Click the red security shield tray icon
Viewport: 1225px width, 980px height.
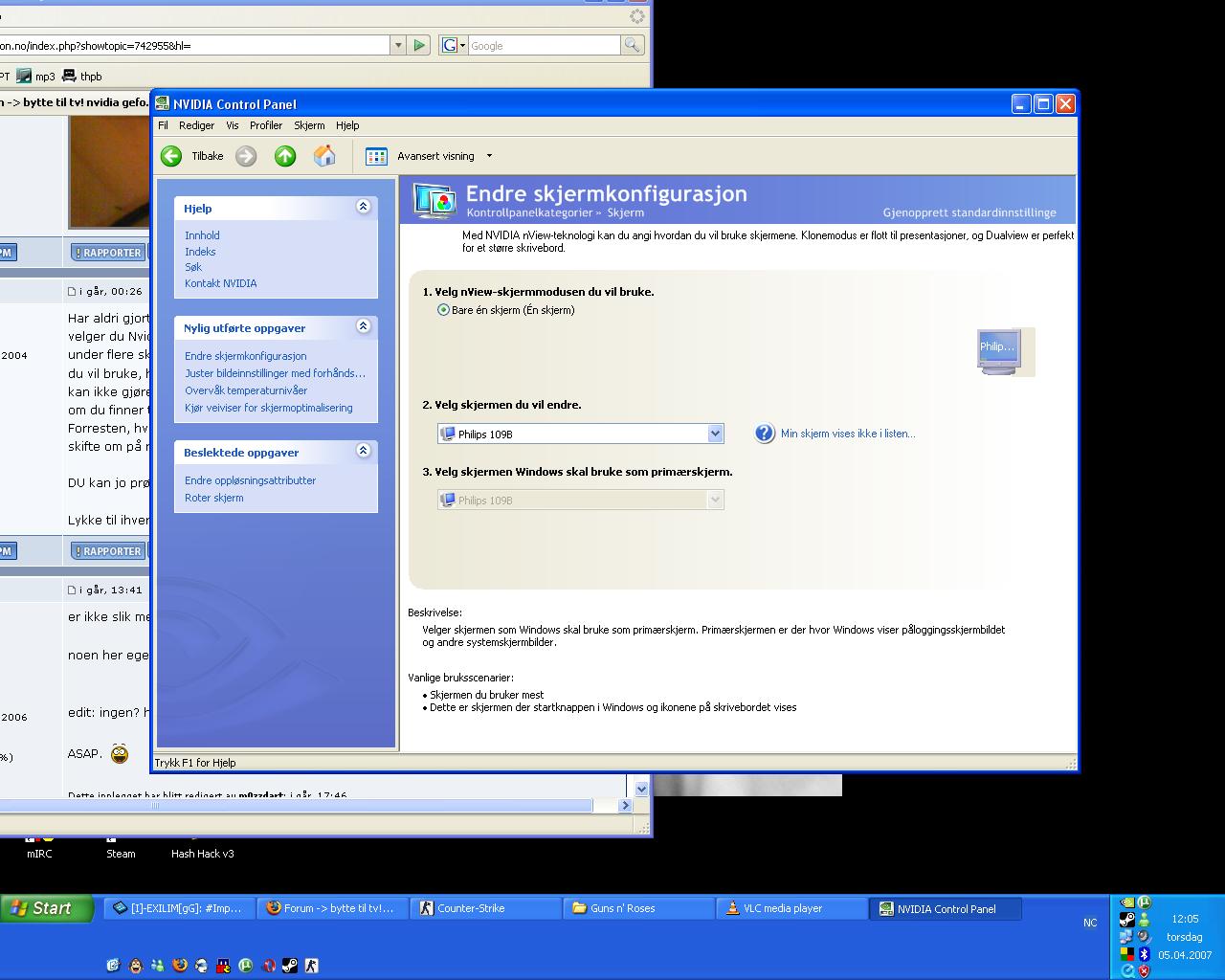(1144, 970)
